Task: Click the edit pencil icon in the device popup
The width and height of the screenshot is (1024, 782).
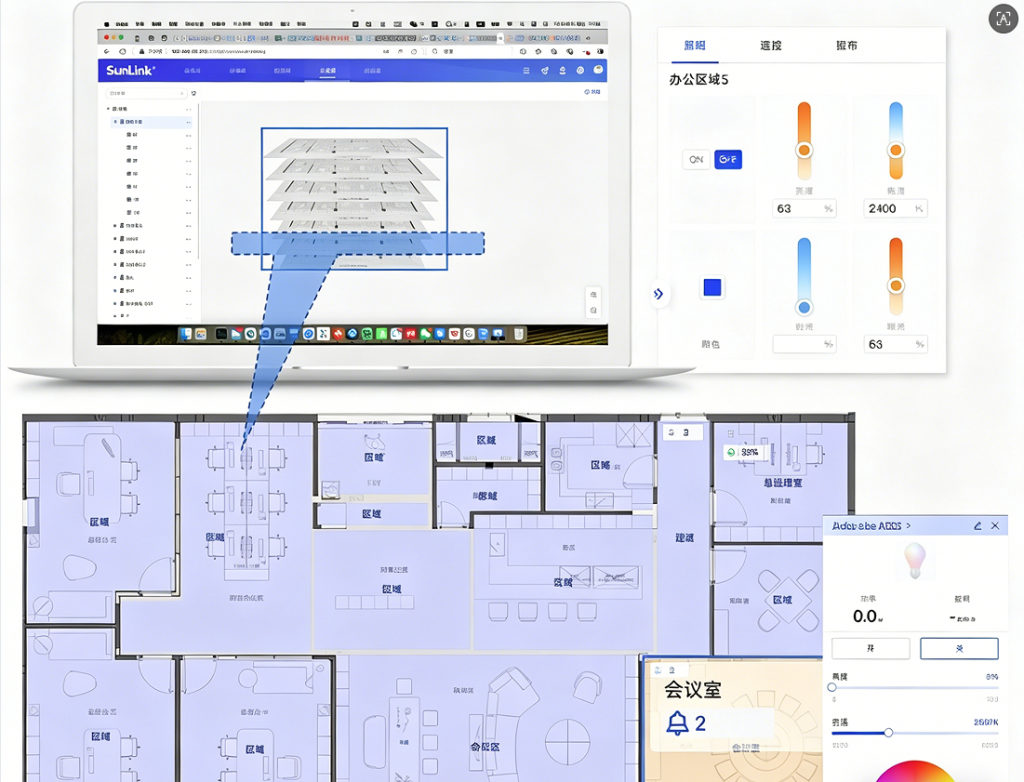Action: pyautogui.click(x=978, y=526)
